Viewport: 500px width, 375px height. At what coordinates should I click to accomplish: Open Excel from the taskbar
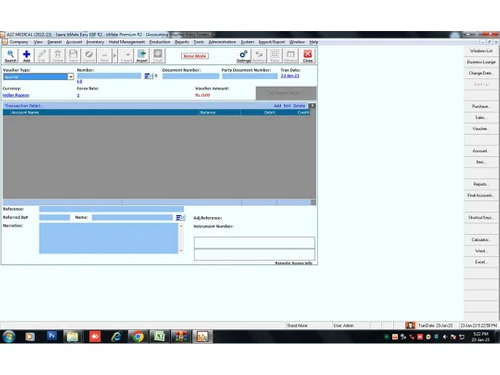click(159, 337)
